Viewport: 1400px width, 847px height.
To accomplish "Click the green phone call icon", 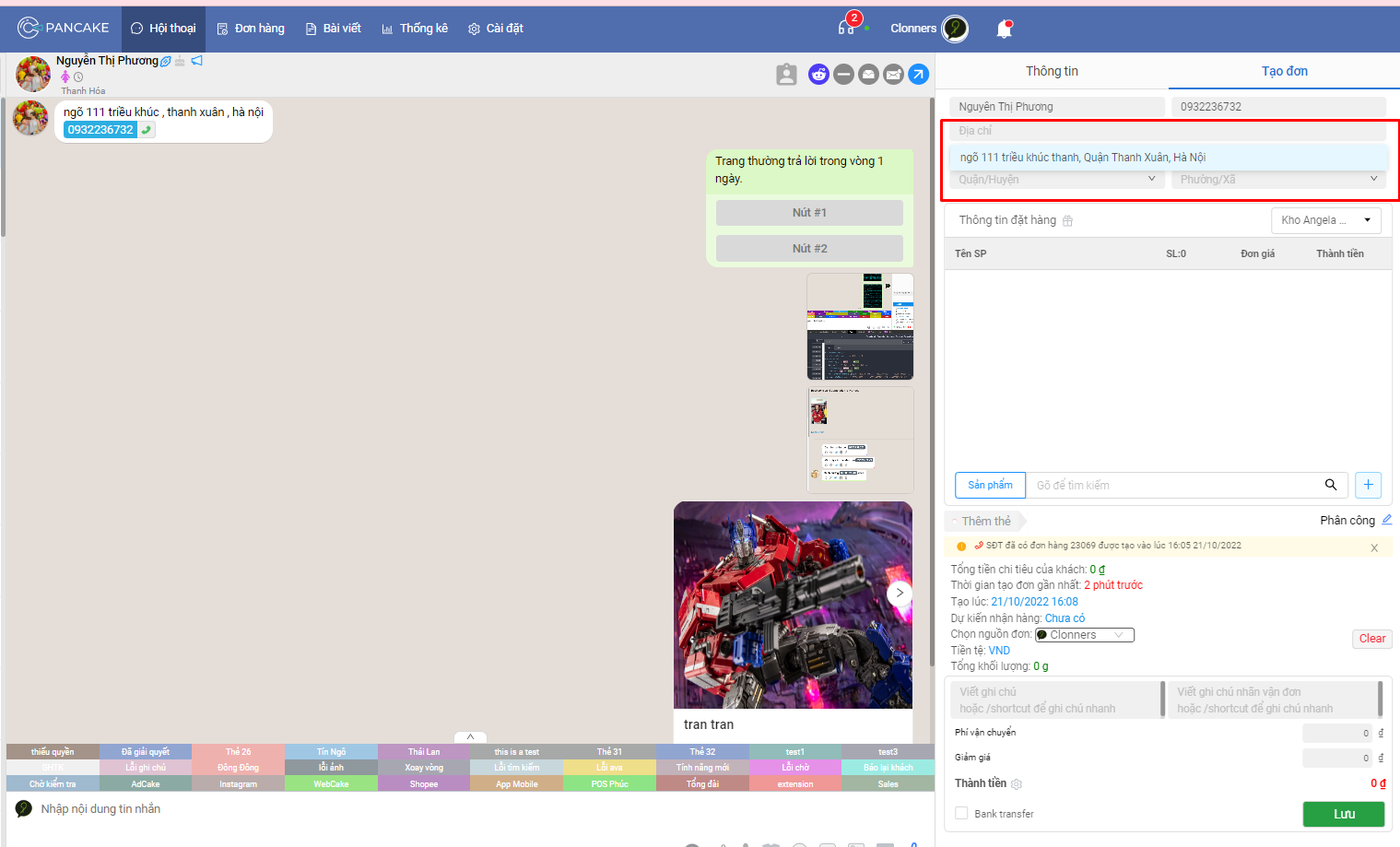I will (147, 130).
